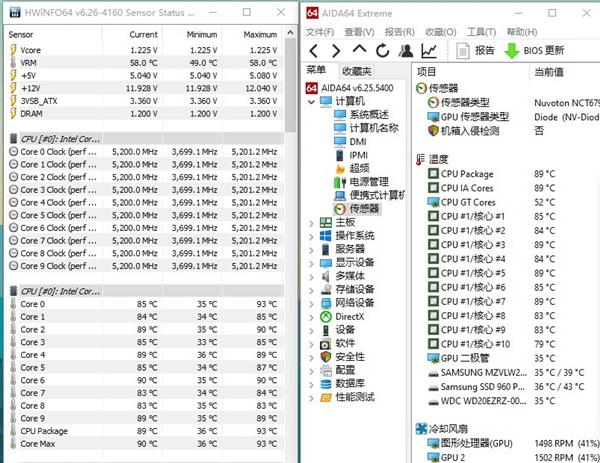Select Core 9 Clock row
The image size is (600, 463).
tap(145, 266)
